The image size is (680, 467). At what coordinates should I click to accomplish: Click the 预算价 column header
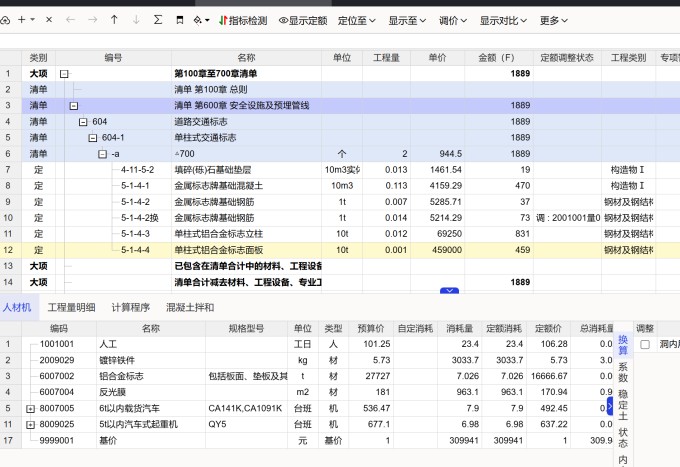371,329
